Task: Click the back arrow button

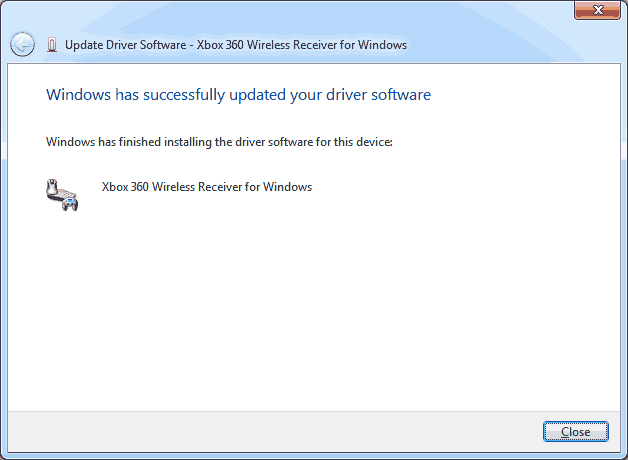Action: 22,44
